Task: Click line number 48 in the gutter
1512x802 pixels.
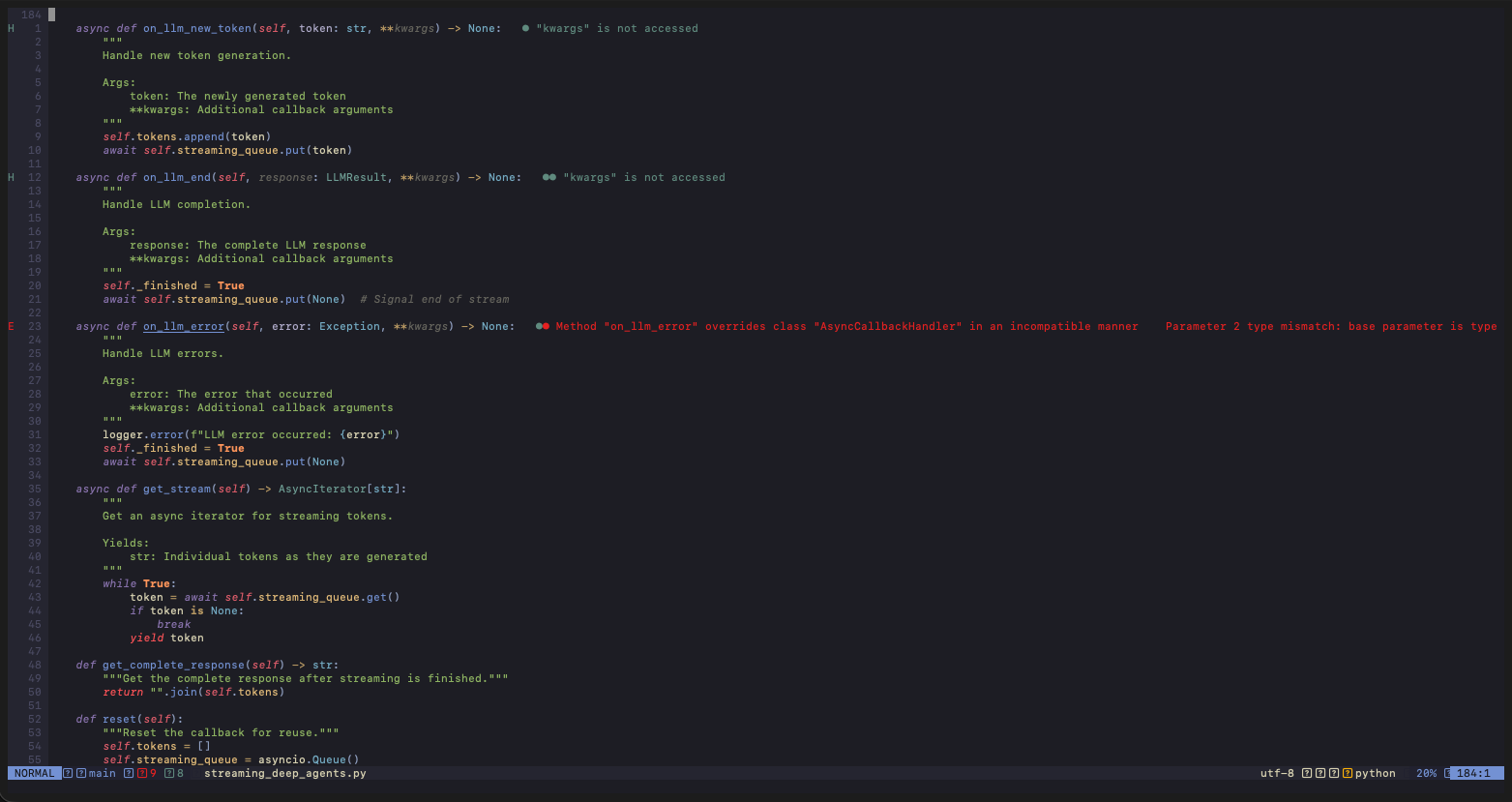Action: [35, 666]
